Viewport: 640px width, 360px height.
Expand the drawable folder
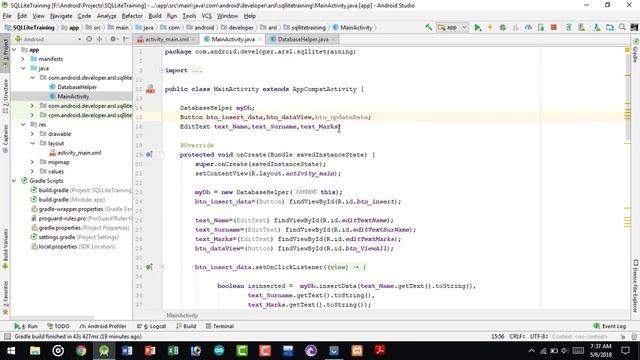pyautogui.click(x=32, y=134)
